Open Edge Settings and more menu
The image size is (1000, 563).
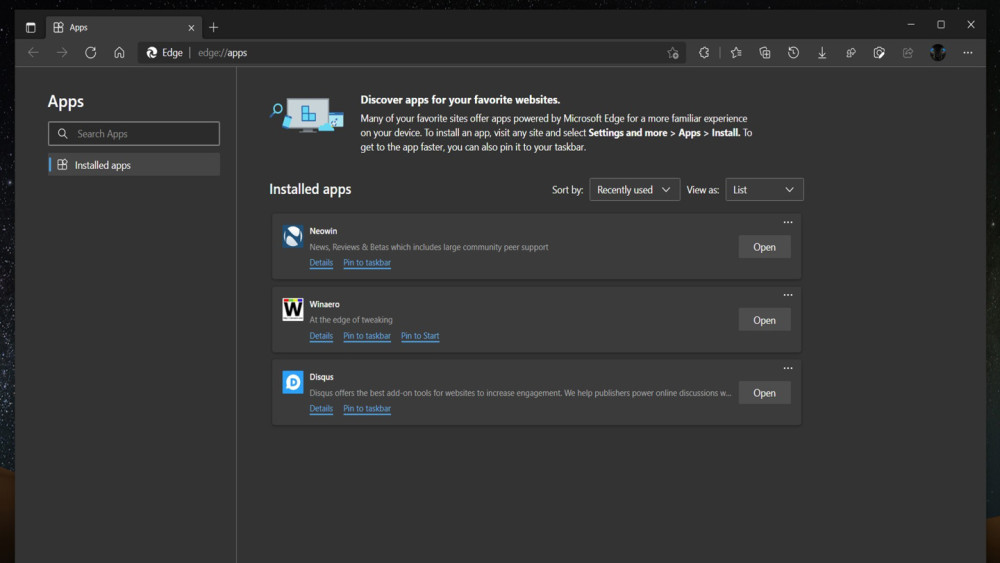click(967, 53)
